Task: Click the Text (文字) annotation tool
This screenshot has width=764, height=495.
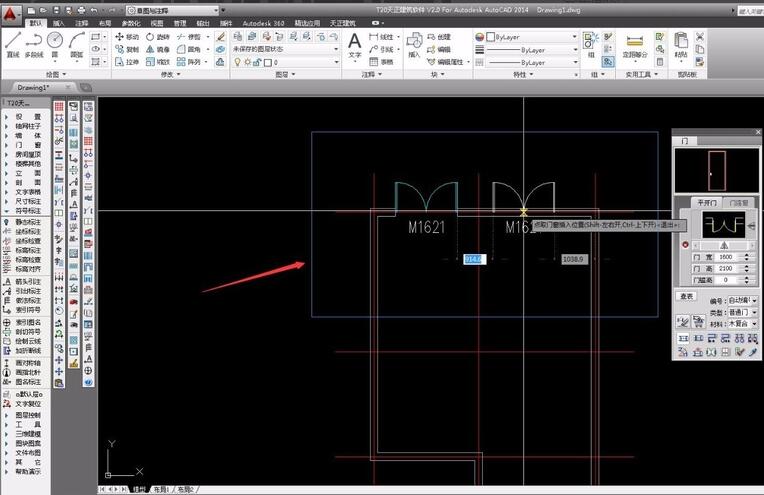Action: click(x=355, y=45)
